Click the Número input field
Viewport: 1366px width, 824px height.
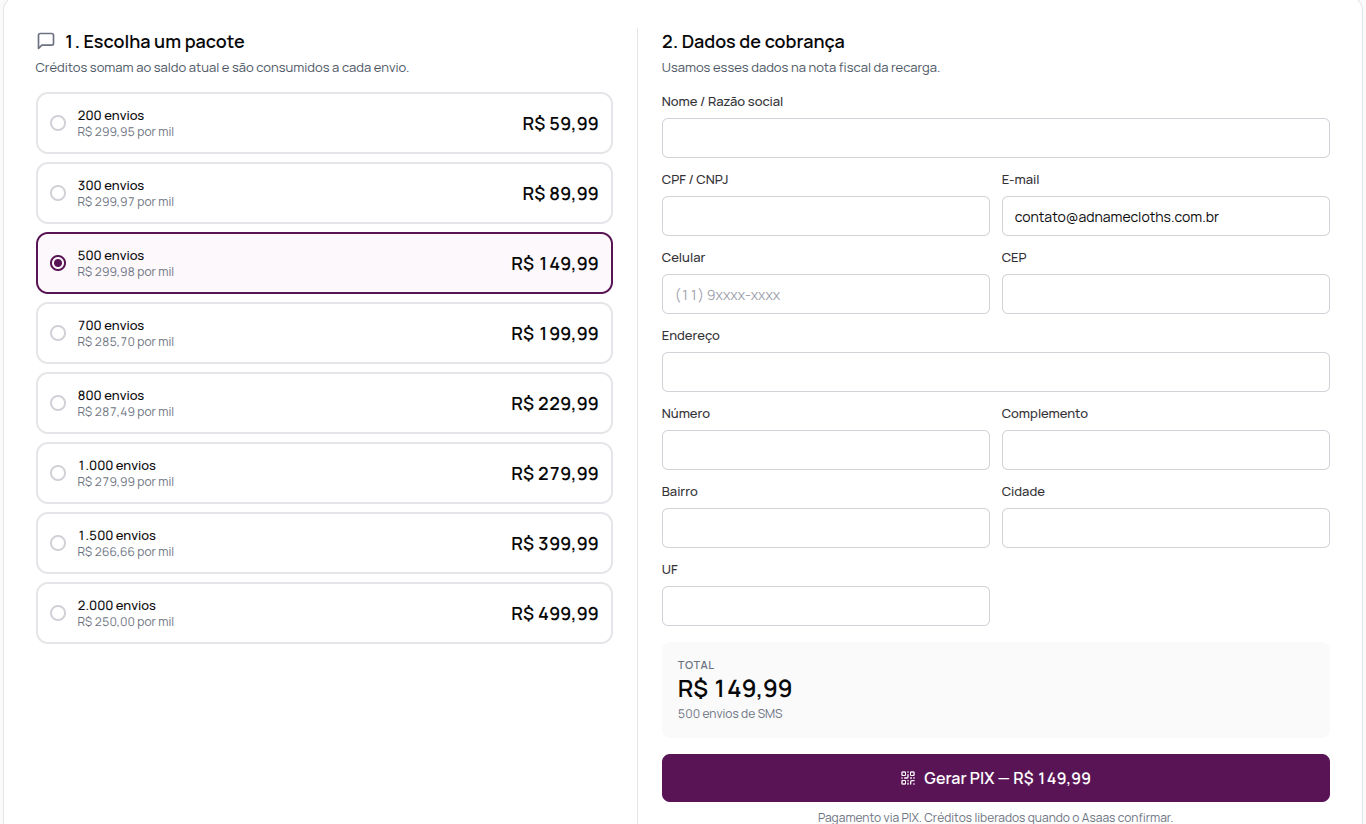coord(825,450)
